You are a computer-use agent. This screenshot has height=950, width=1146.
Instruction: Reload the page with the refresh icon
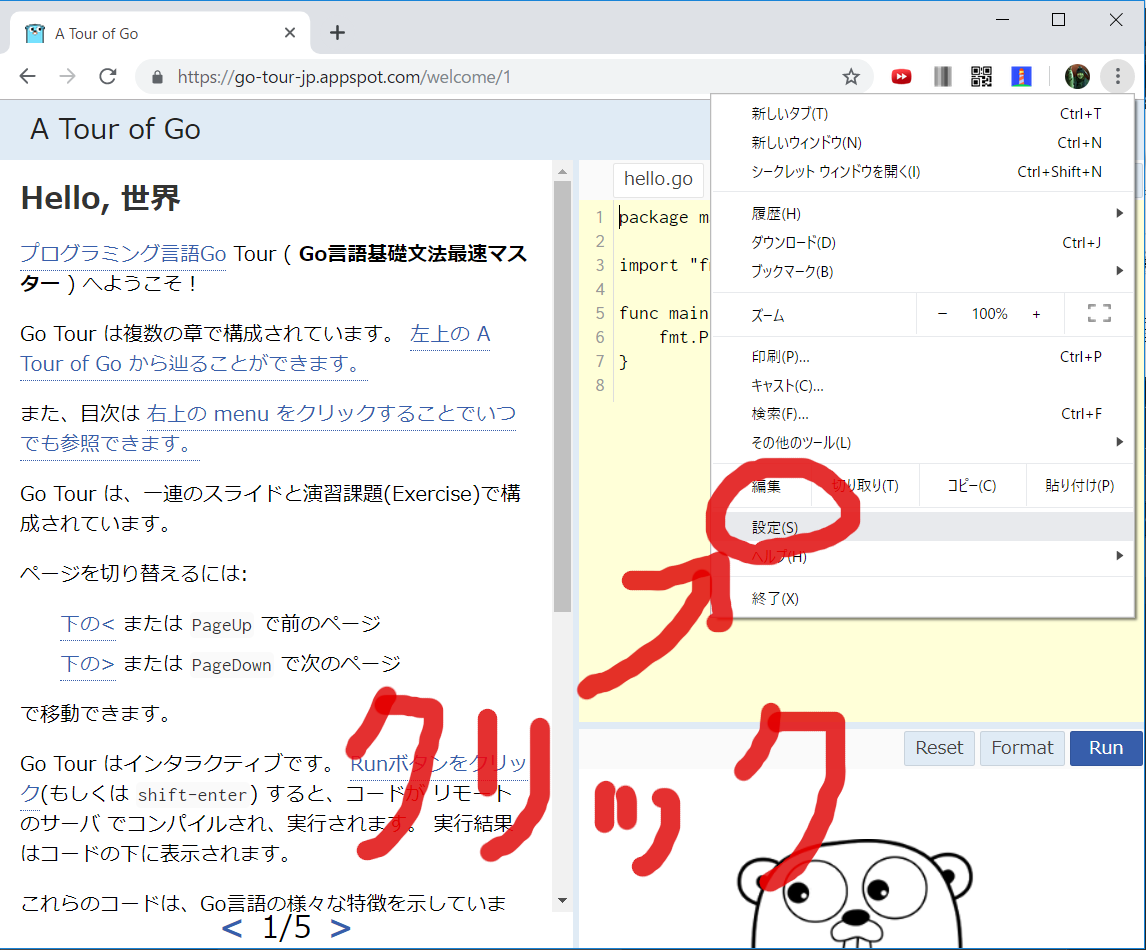point(108,76)
